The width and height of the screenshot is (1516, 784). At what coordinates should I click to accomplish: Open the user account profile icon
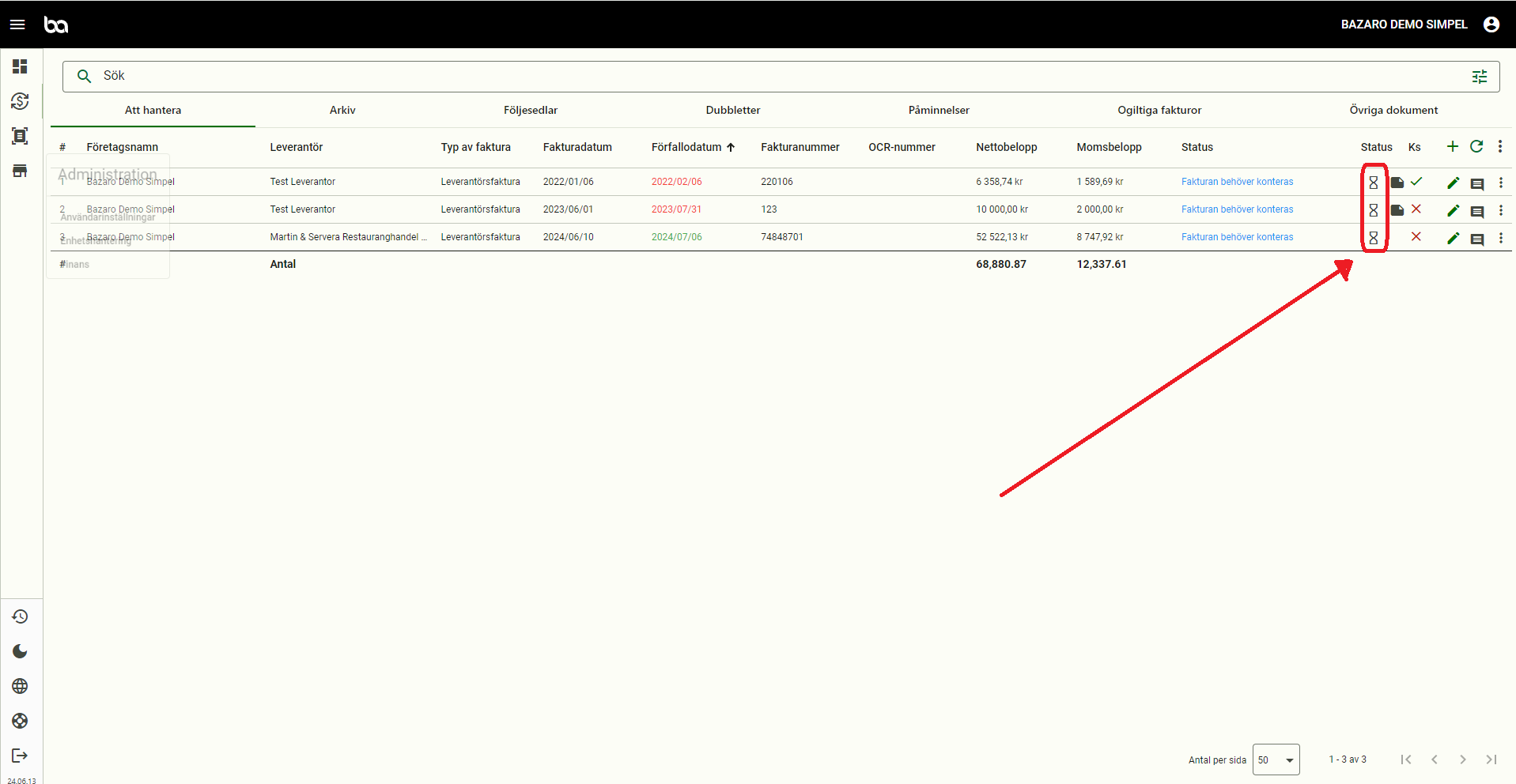[1491, 24]
